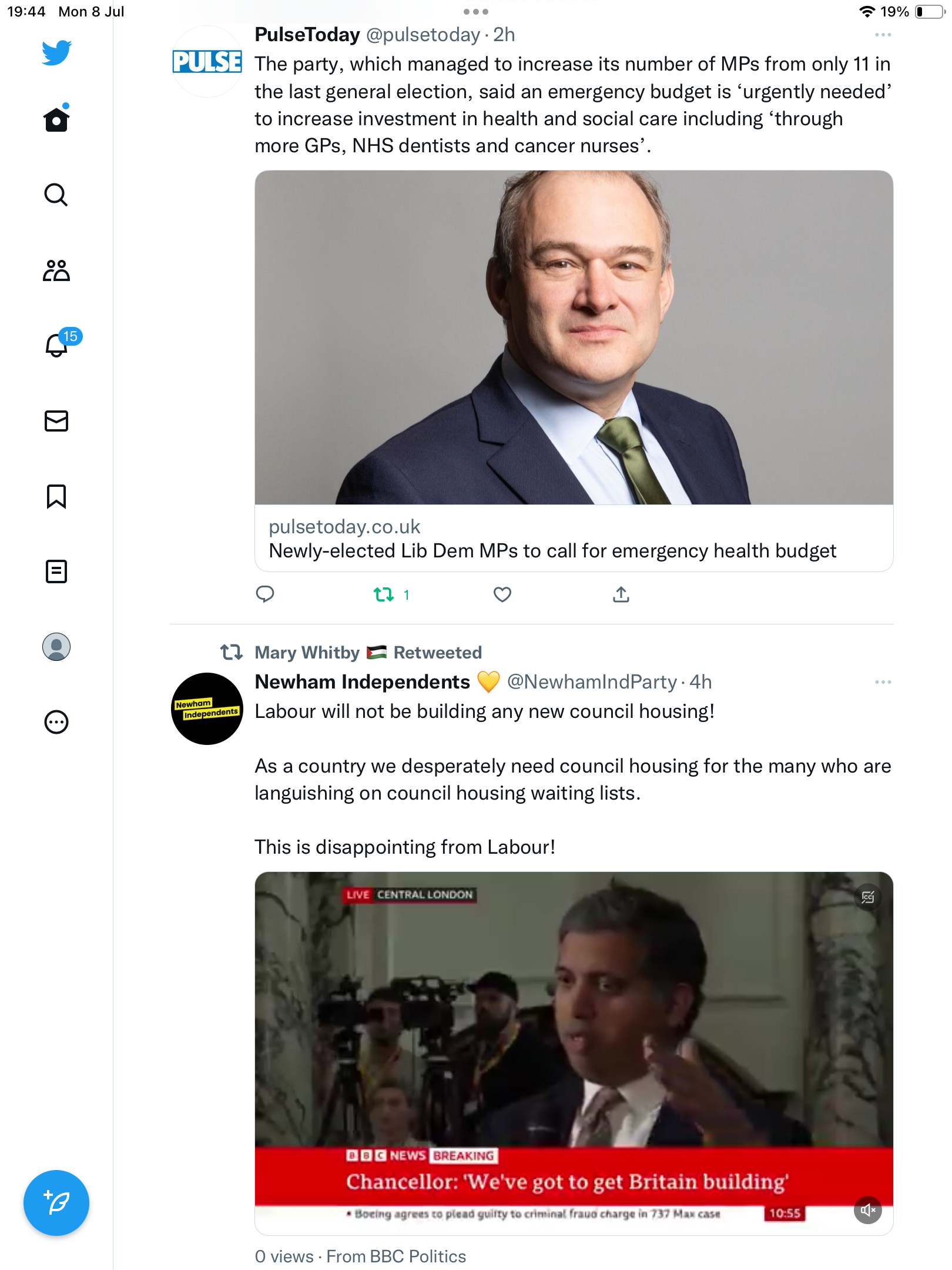Open more options on PulseToday tweet
This screenshot has width=952, height=1270.
[883, 35]
